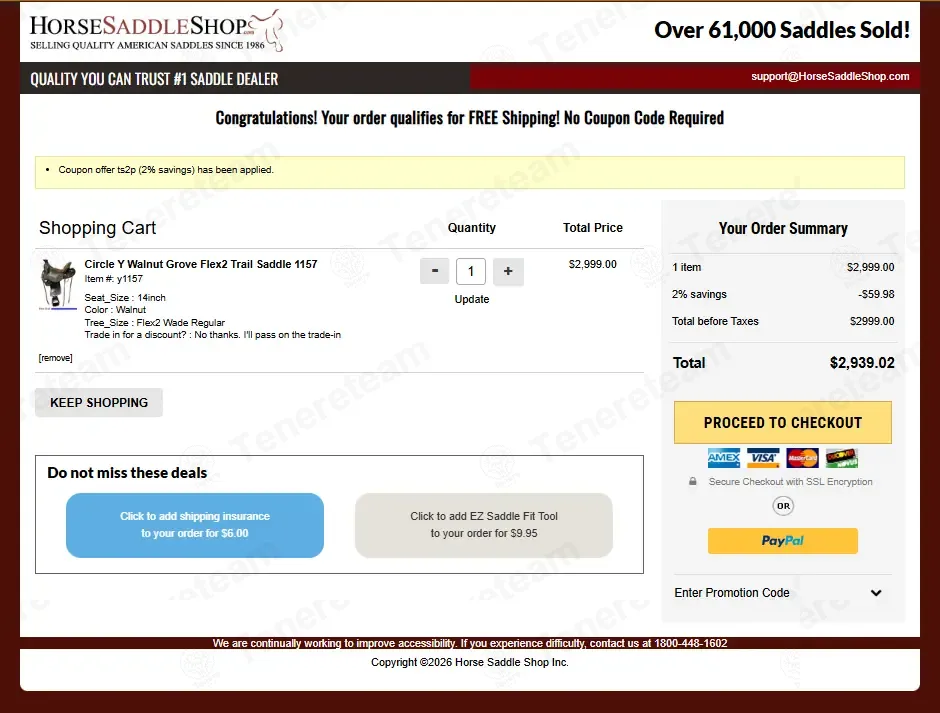Click the Quality You Can Trust banner
This screenshot has width=940, height=713.
(154, 79)
